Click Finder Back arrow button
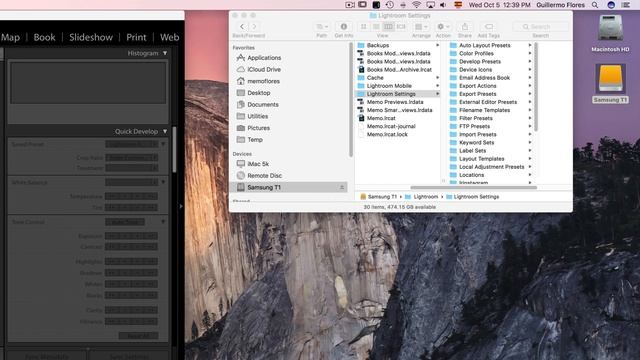Image resolution: width=640 pixels, height=360 pixels. click(242, 27)
